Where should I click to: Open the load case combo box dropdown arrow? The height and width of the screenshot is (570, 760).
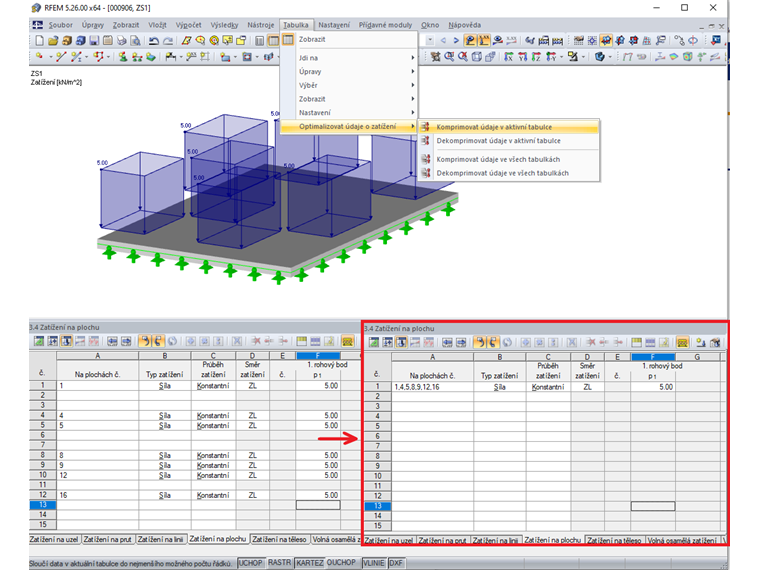(x=430, y=41)
